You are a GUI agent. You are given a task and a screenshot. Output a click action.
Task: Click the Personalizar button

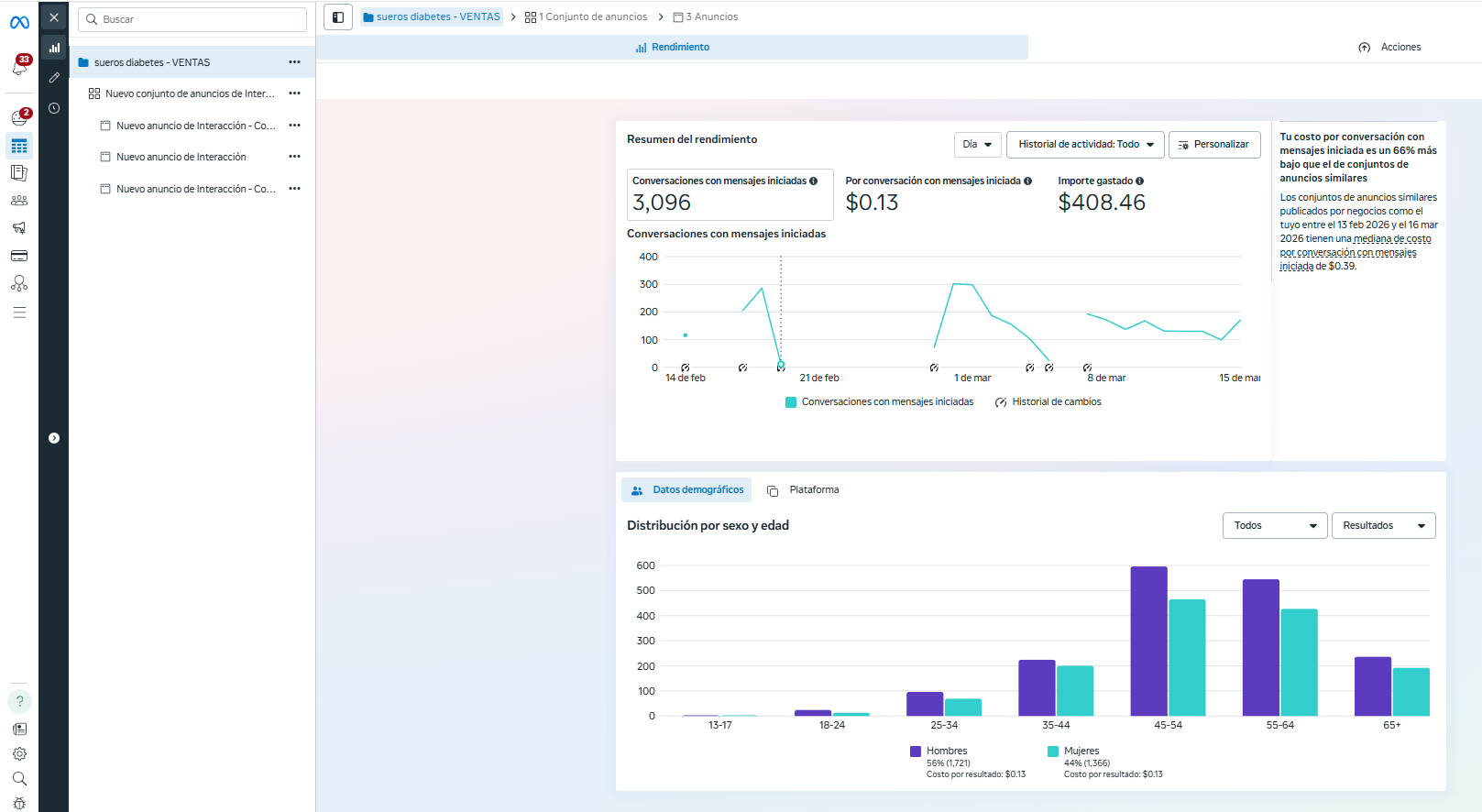[x=1213, y=145]
